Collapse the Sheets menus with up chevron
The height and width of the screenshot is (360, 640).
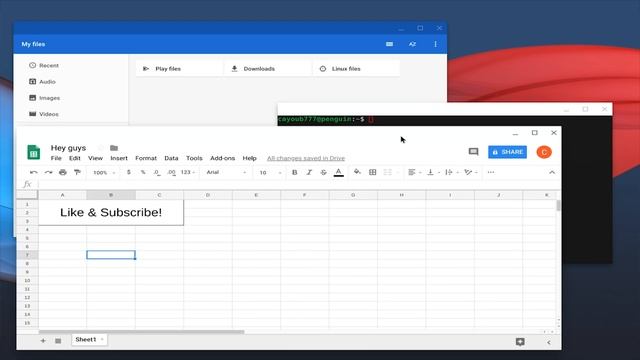[552, 172]
